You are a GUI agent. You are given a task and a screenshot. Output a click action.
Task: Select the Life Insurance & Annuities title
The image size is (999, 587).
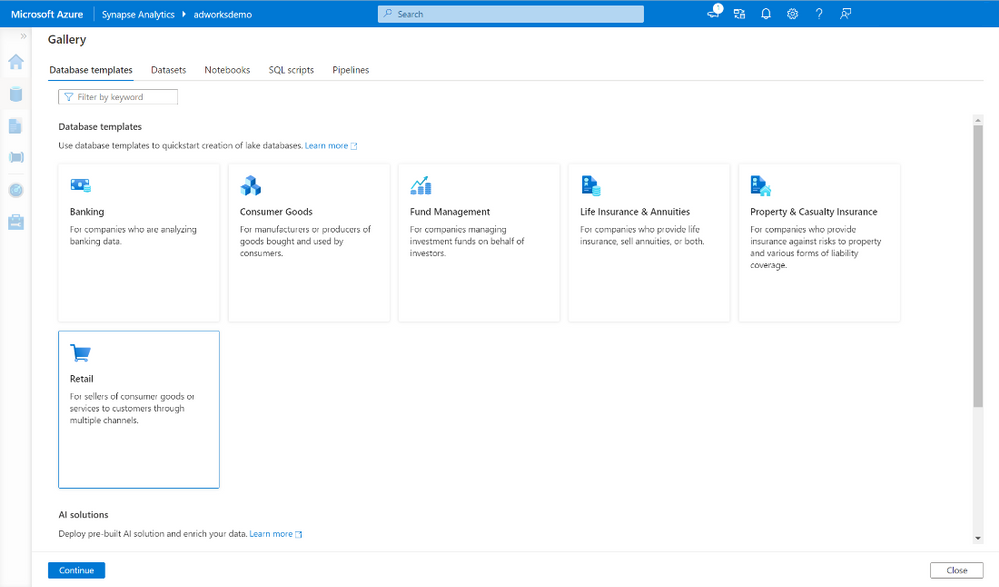point(635,212)
